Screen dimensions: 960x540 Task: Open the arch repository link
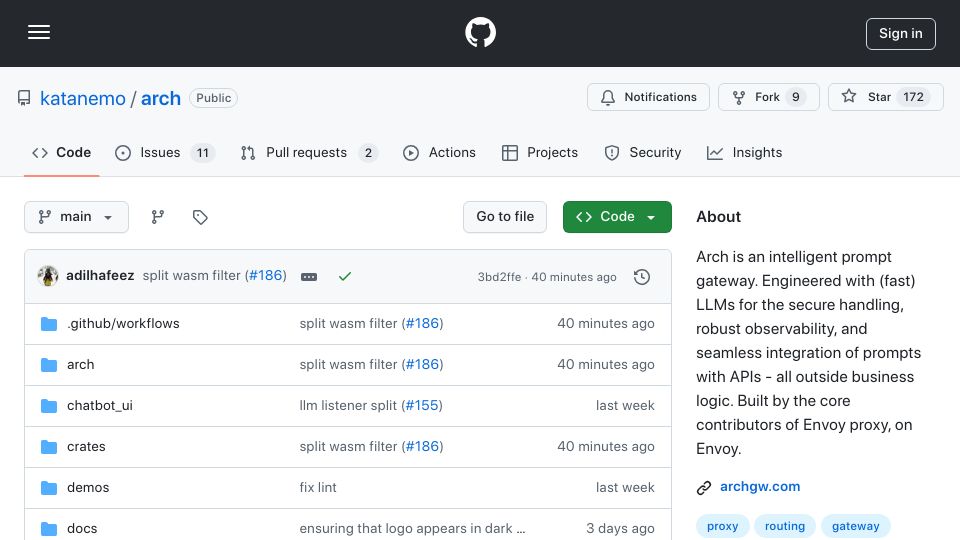[160, 98]
